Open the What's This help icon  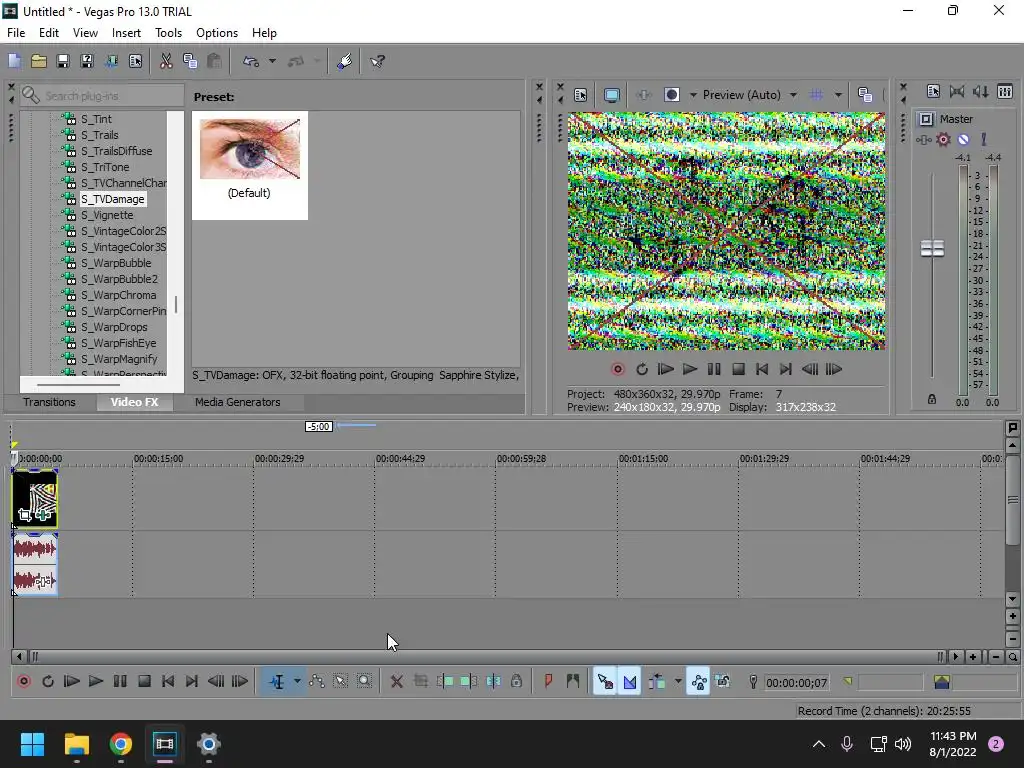(x=377, y=61)
